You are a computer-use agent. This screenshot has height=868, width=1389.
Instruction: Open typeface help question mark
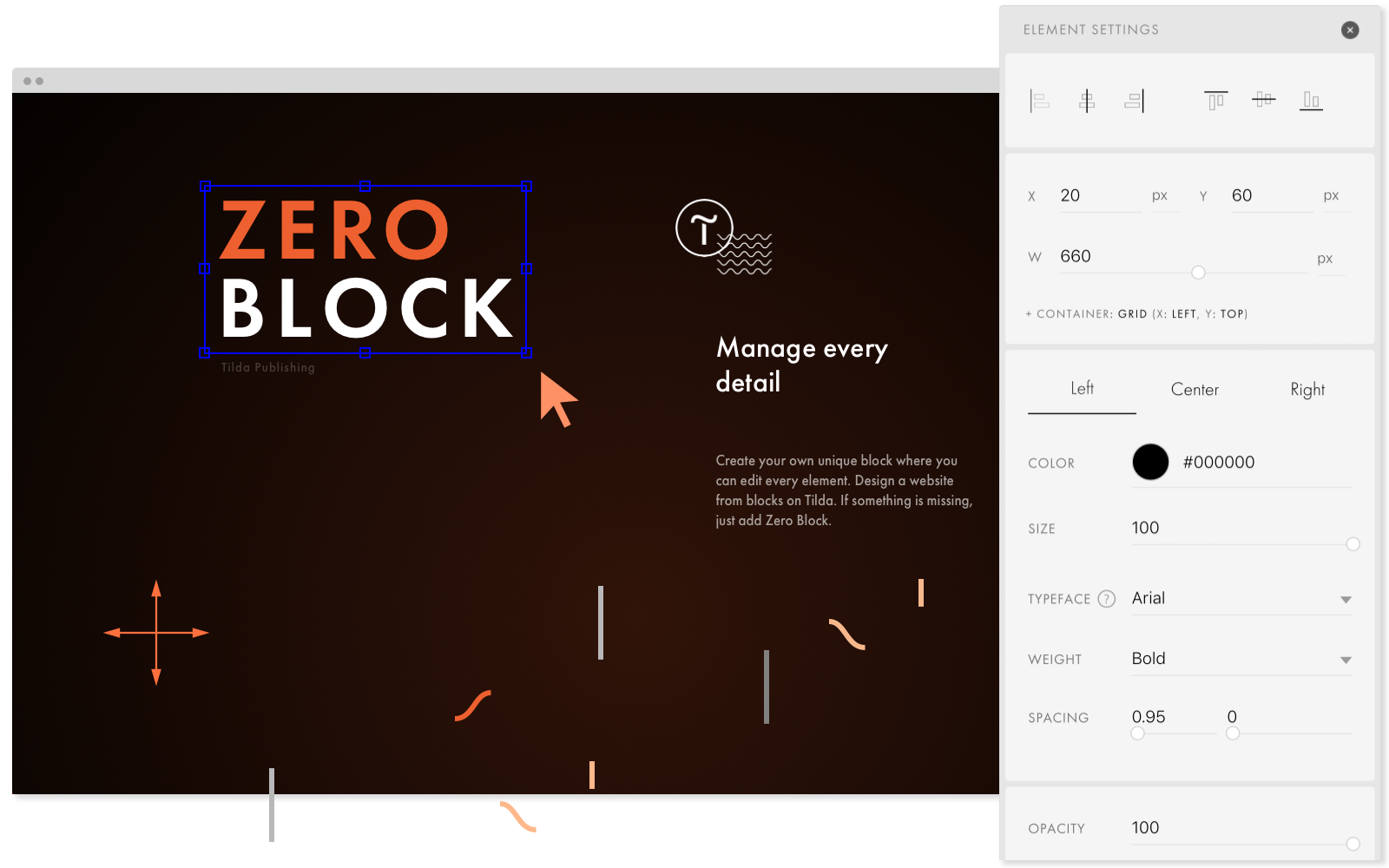(x=1106, y=599)
